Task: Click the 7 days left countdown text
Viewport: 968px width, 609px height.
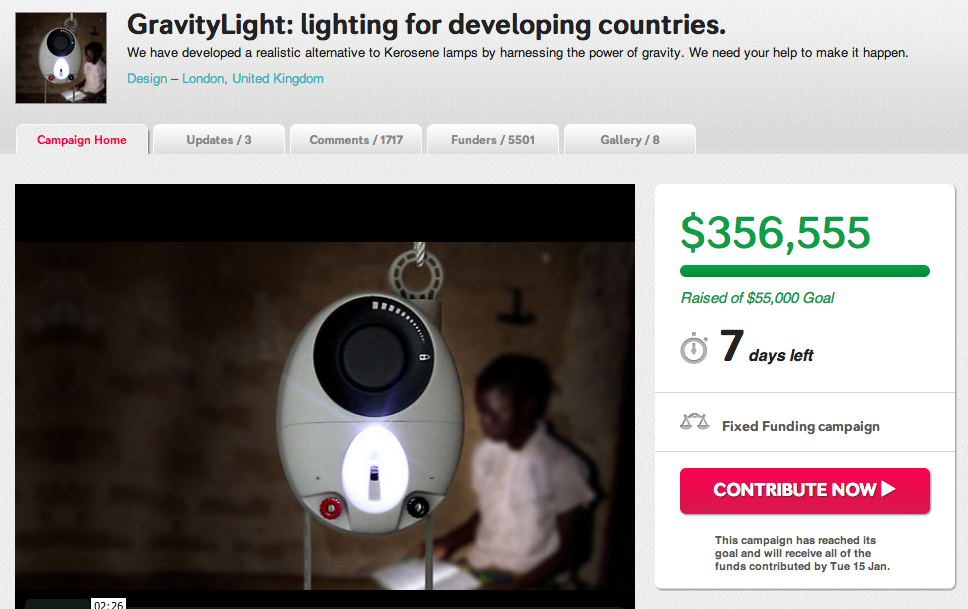Action: [766, 347]
